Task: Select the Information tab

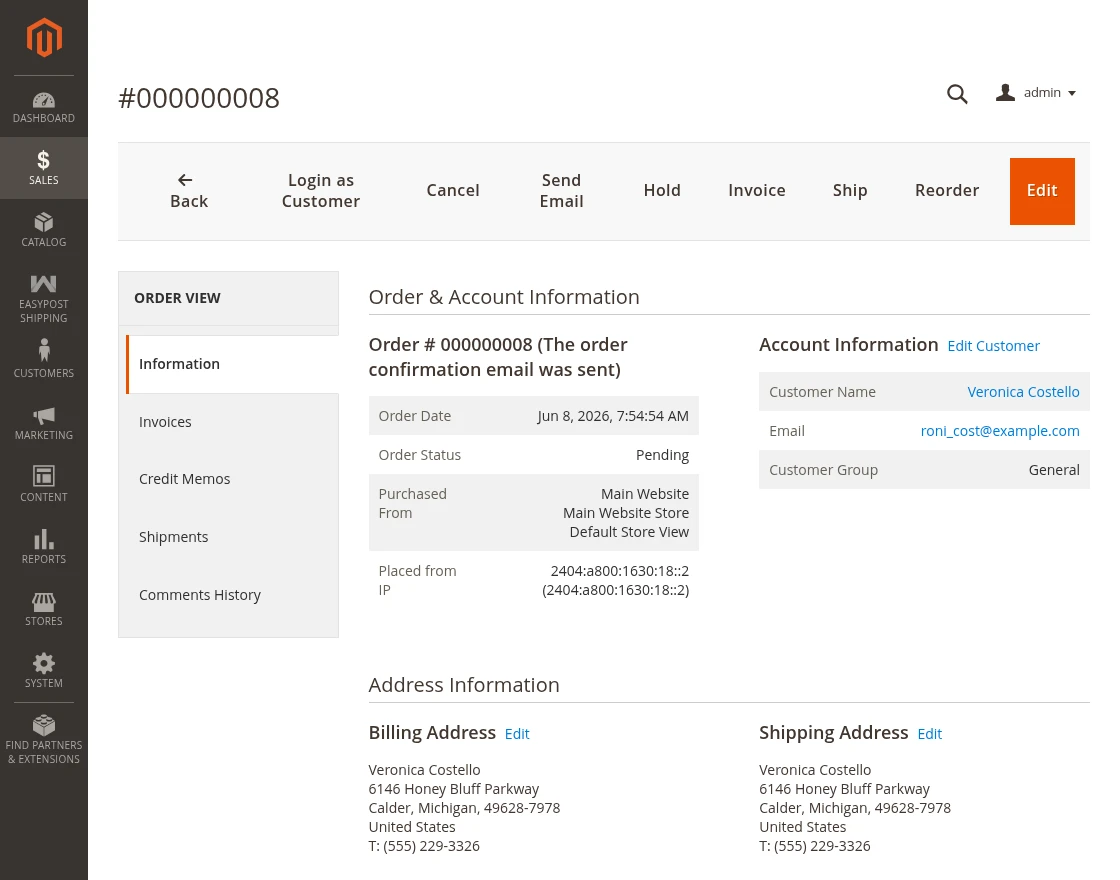Action: [232, 364]
